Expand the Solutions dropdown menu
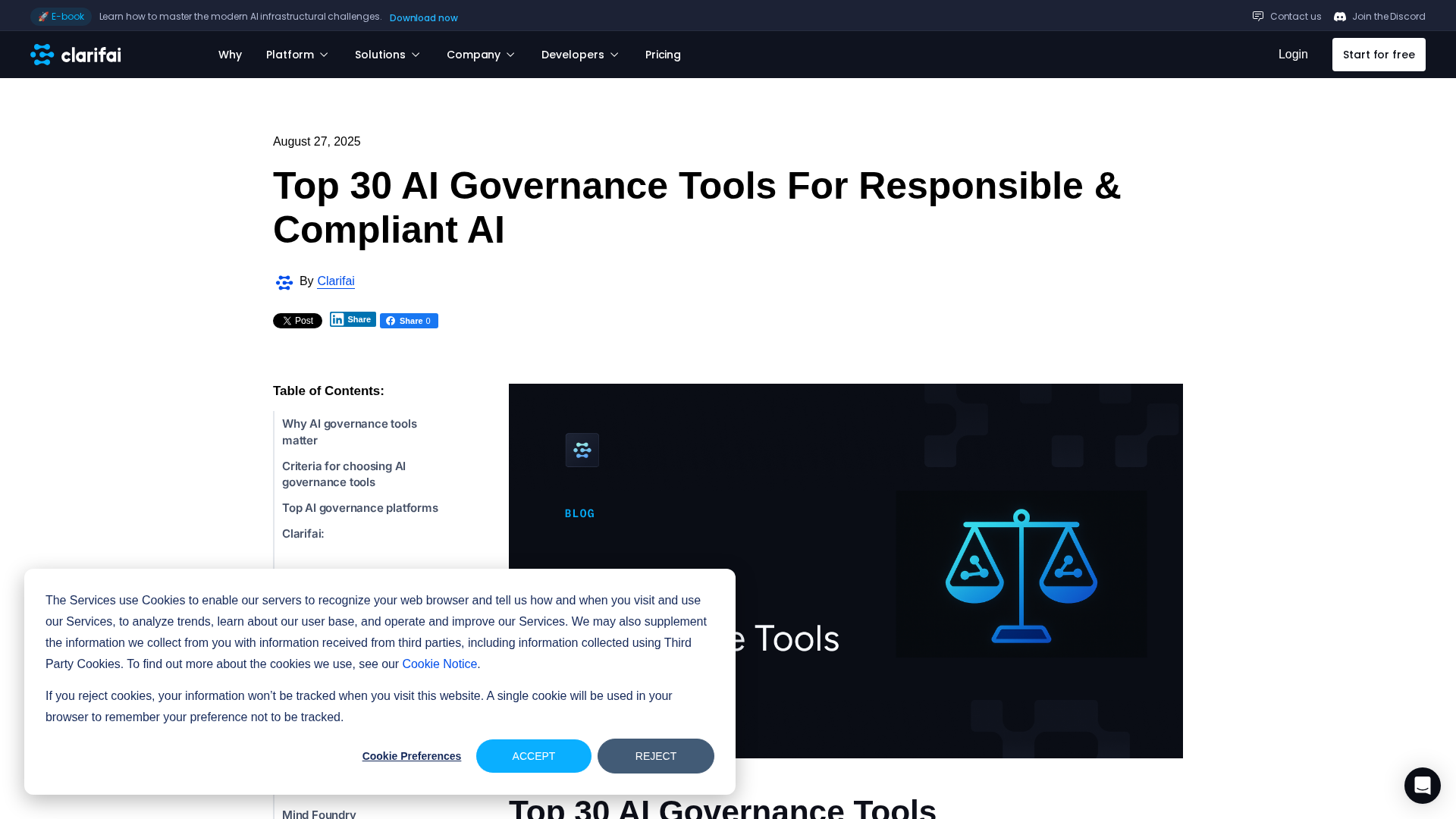 point(388,55)
